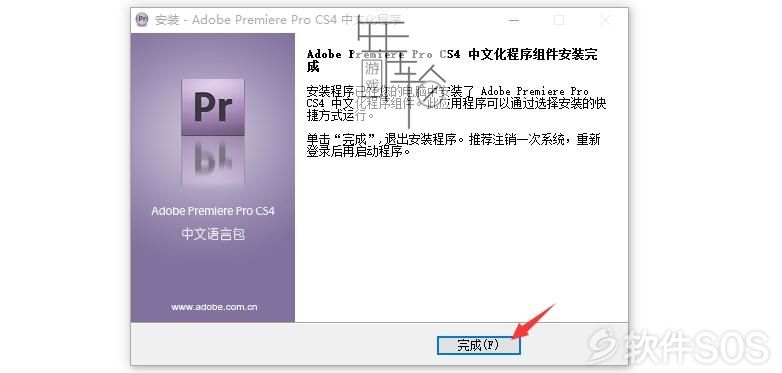Click the www.adobe.com.cn web address
Viewport: 782px width, 373px height.
click(x=214, y=307)
